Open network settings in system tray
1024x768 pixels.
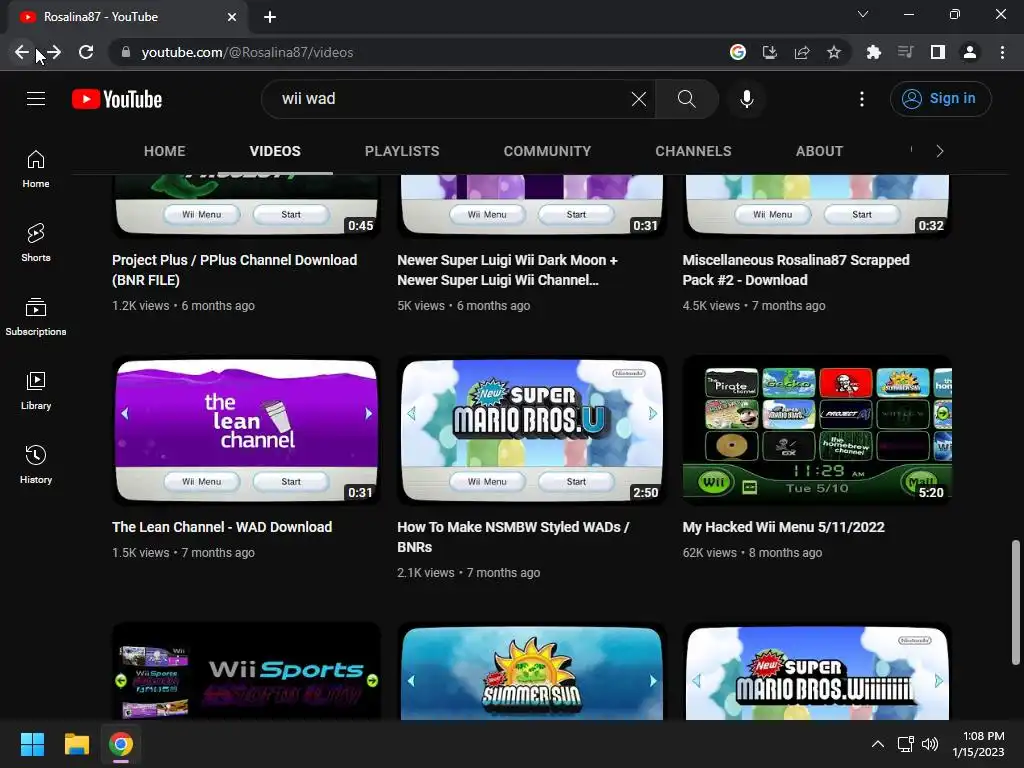[905, 744]
